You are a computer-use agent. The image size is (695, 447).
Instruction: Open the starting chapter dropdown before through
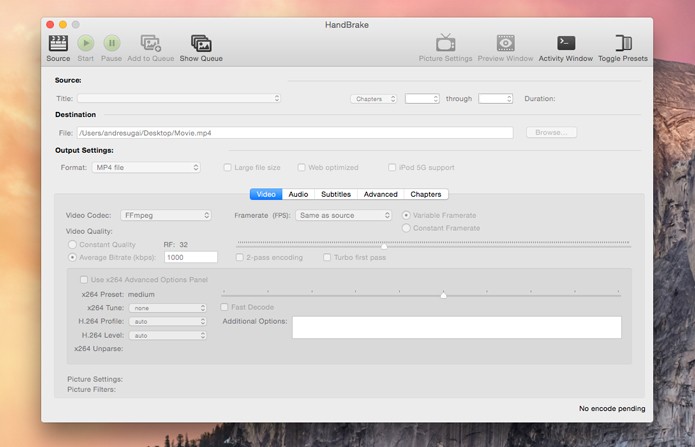[x=422, y=98]
